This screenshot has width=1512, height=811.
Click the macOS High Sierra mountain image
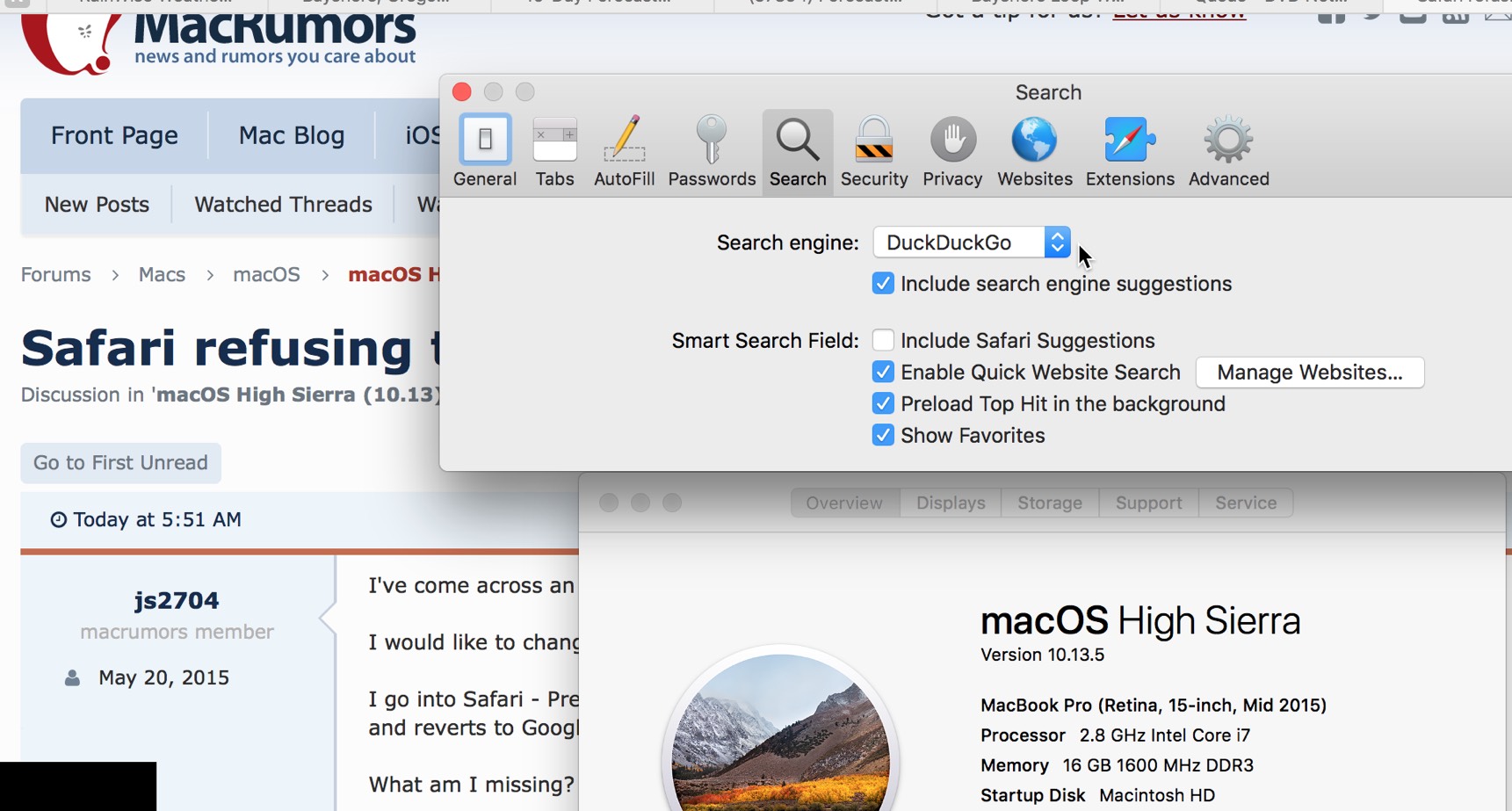pos(780,734)
